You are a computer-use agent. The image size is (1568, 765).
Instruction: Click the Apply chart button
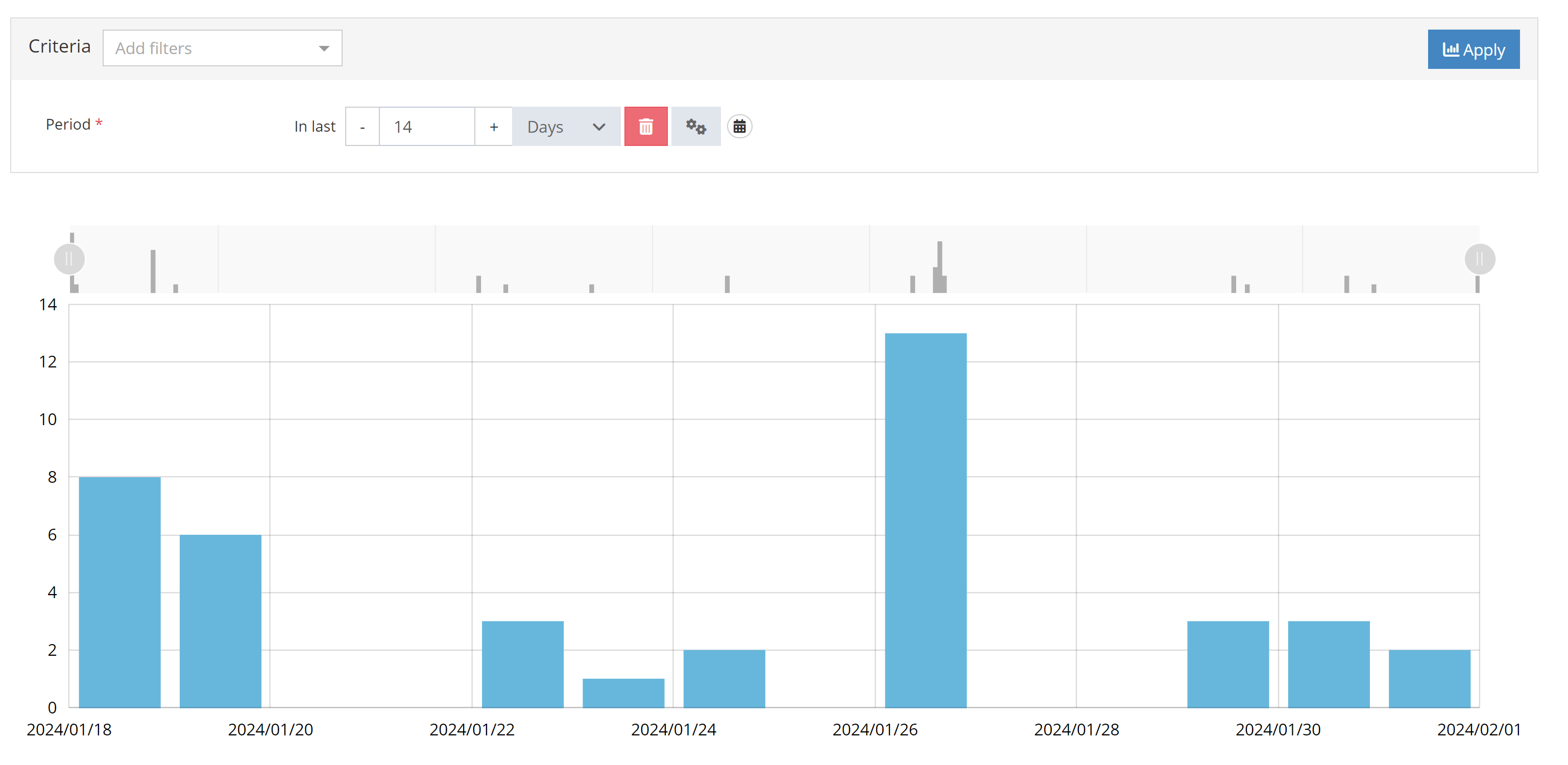[x=1473, y=50]
